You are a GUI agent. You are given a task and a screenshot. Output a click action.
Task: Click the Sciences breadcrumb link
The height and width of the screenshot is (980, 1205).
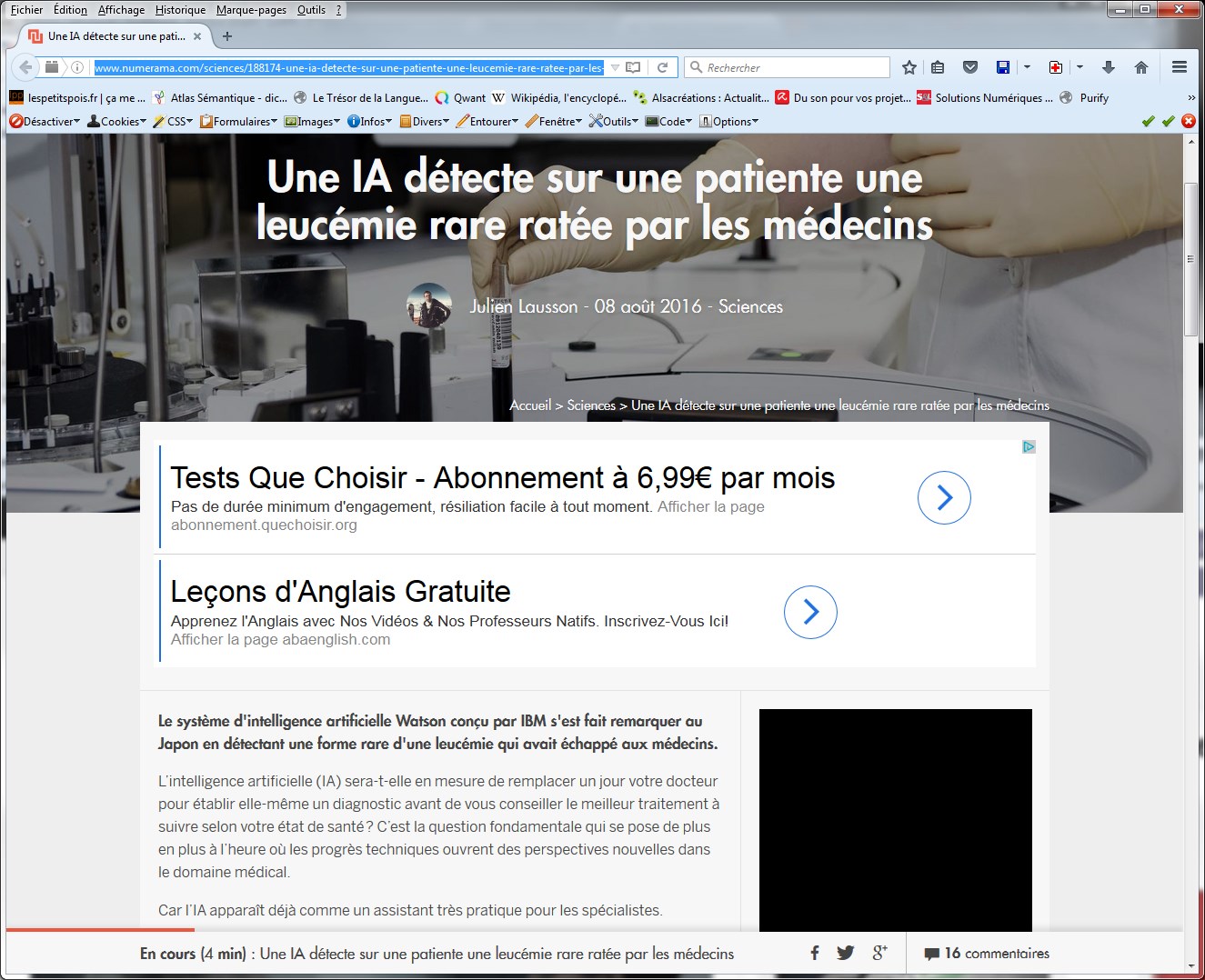click(591, 405)
